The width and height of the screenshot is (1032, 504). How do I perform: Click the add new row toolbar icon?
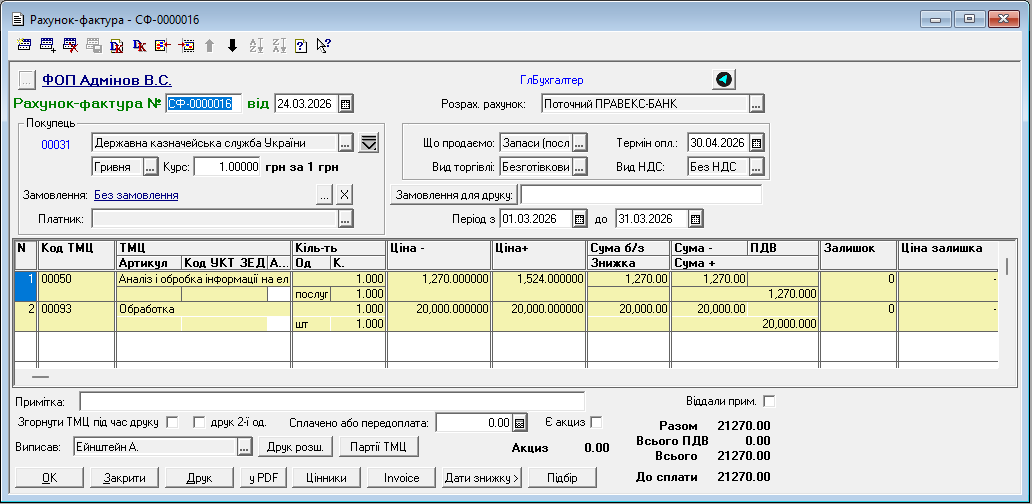[x=47, y=45]
